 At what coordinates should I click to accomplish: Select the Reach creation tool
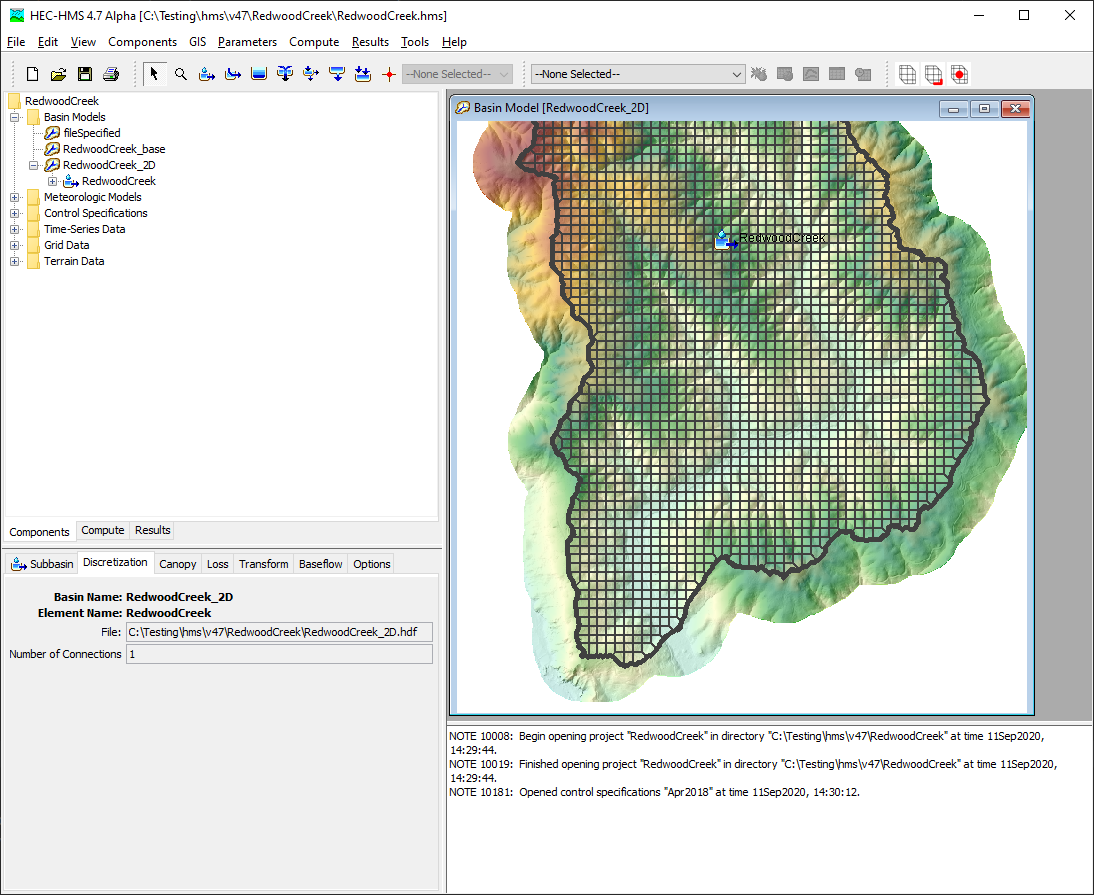[x=233, y=74]
